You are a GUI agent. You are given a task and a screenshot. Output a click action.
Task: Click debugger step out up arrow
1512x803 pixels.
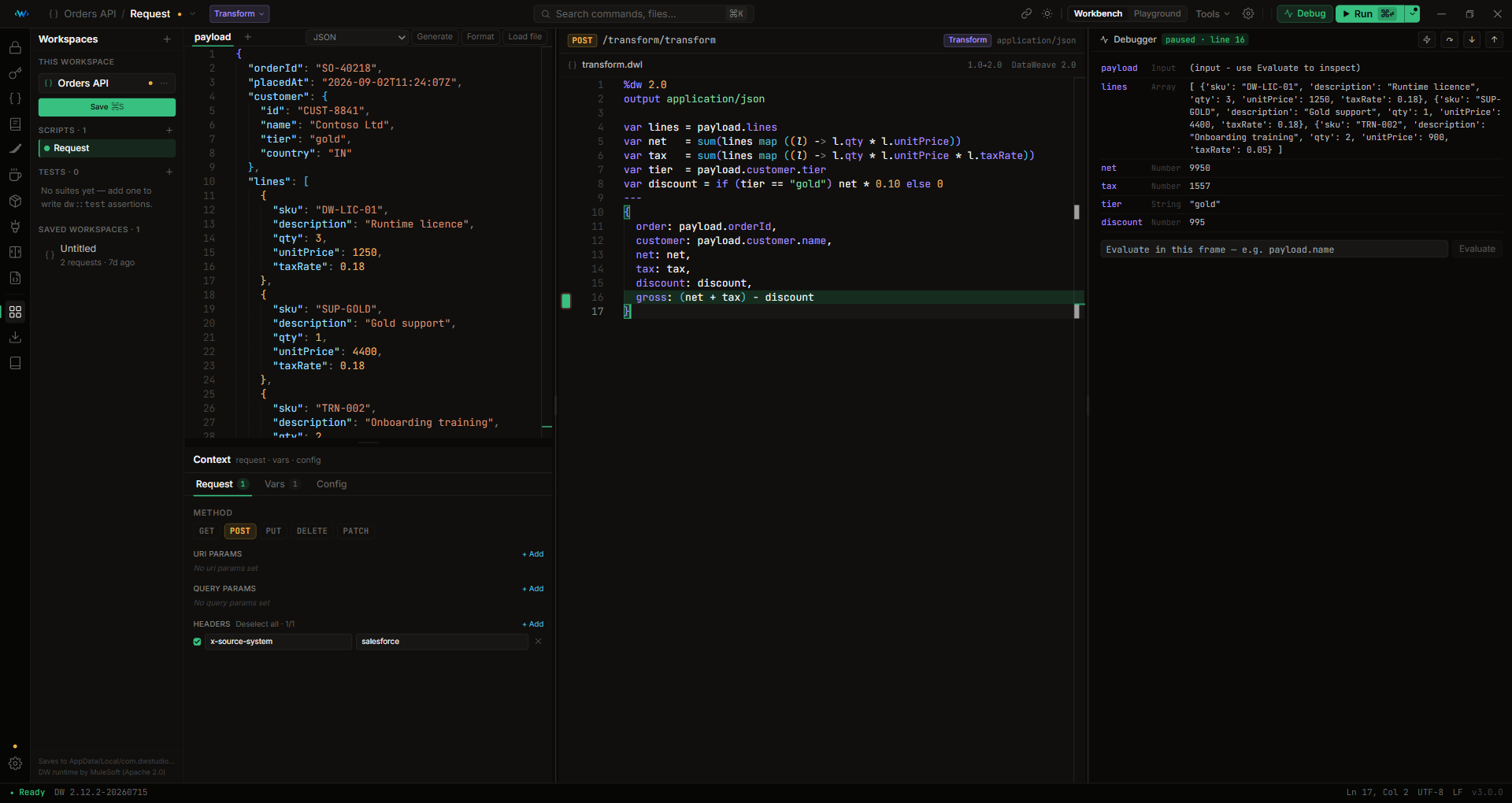click(x=1494, y=39)
